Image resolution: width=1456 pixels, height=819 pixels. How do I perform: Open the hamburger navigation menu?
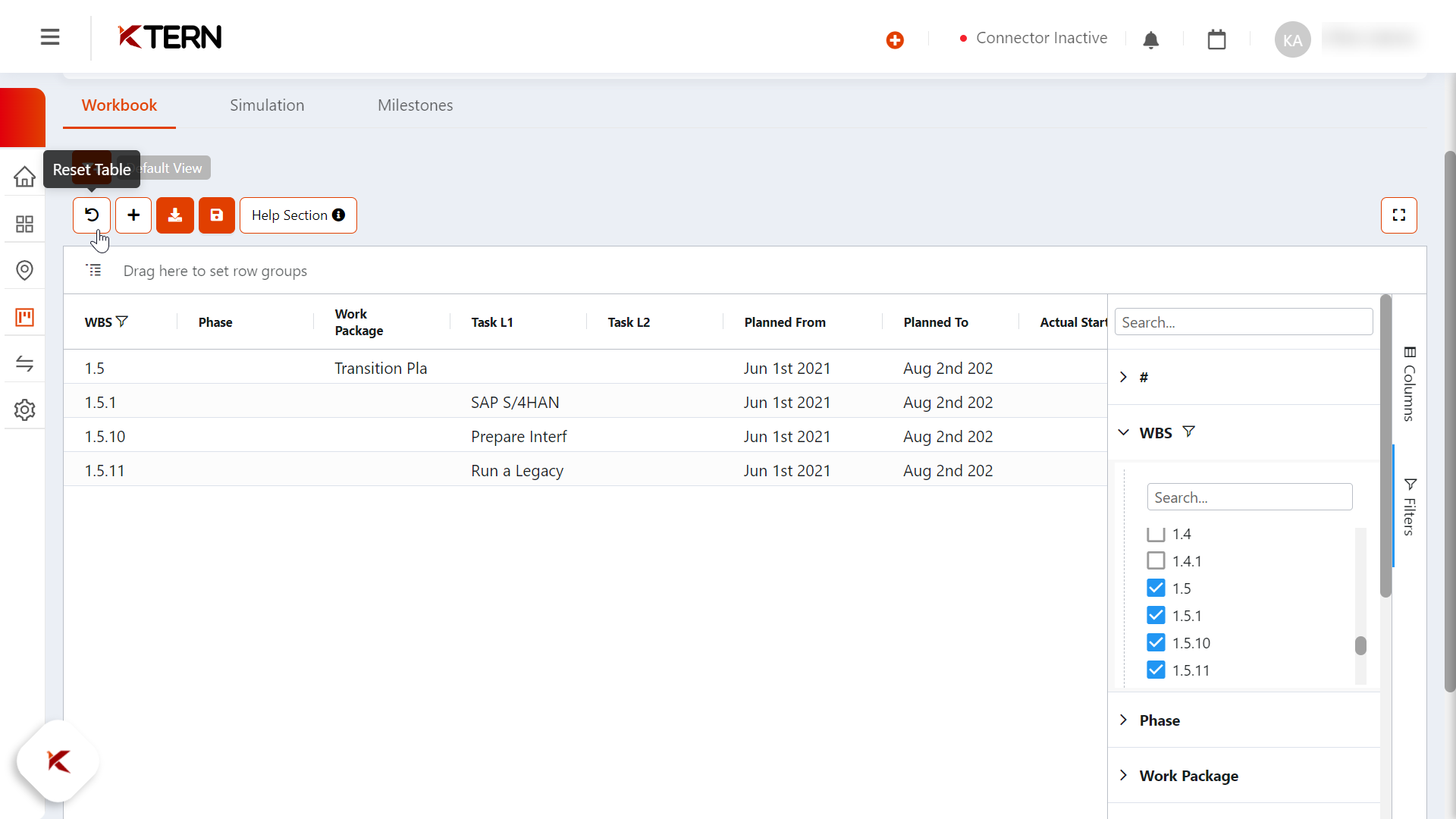(x=50, y=37)
